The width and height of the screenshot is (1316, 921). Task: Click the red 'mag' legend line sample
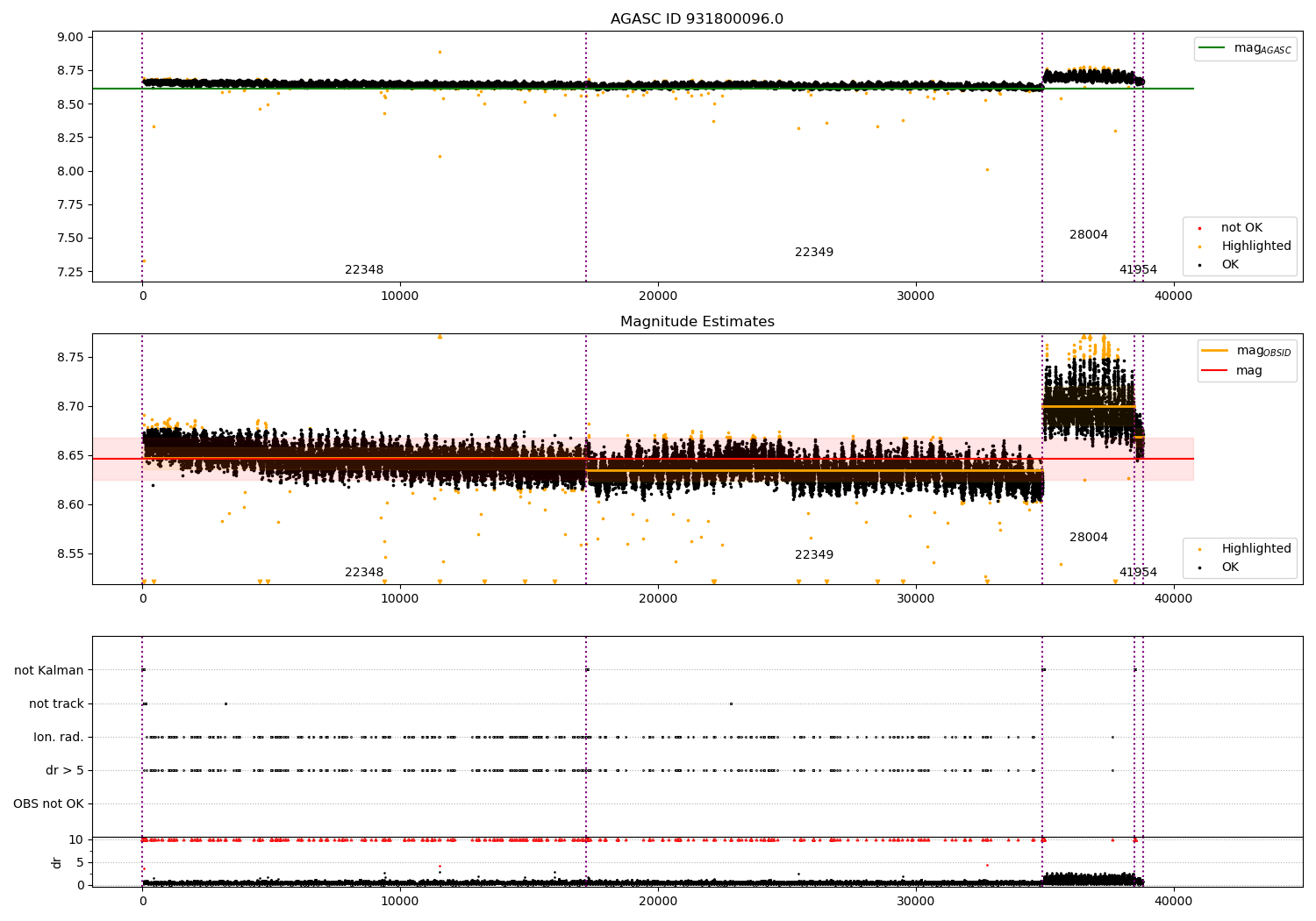(1214, 371)
